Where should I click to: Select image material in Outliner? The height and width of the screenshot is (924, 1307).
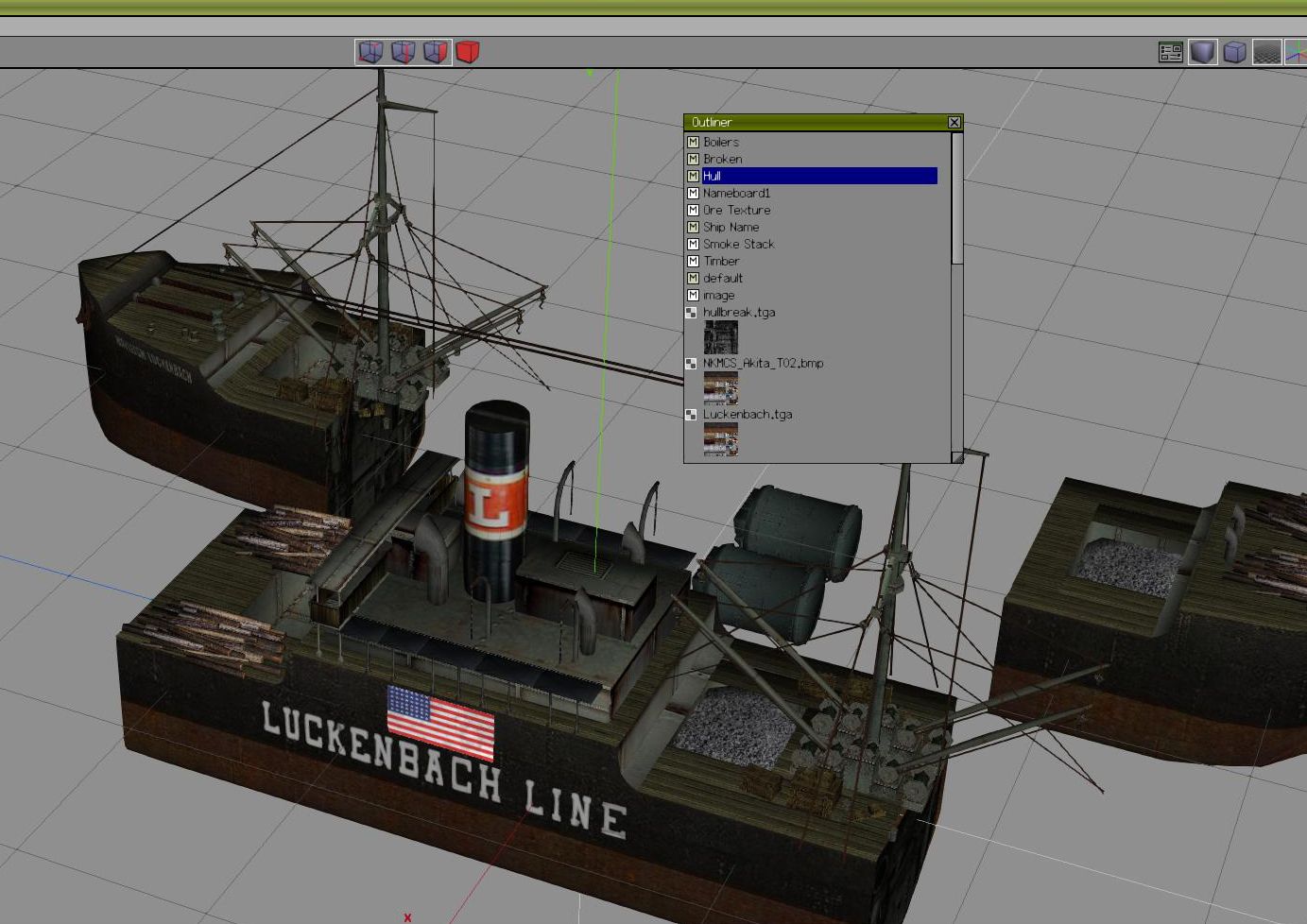click(718, 295)
